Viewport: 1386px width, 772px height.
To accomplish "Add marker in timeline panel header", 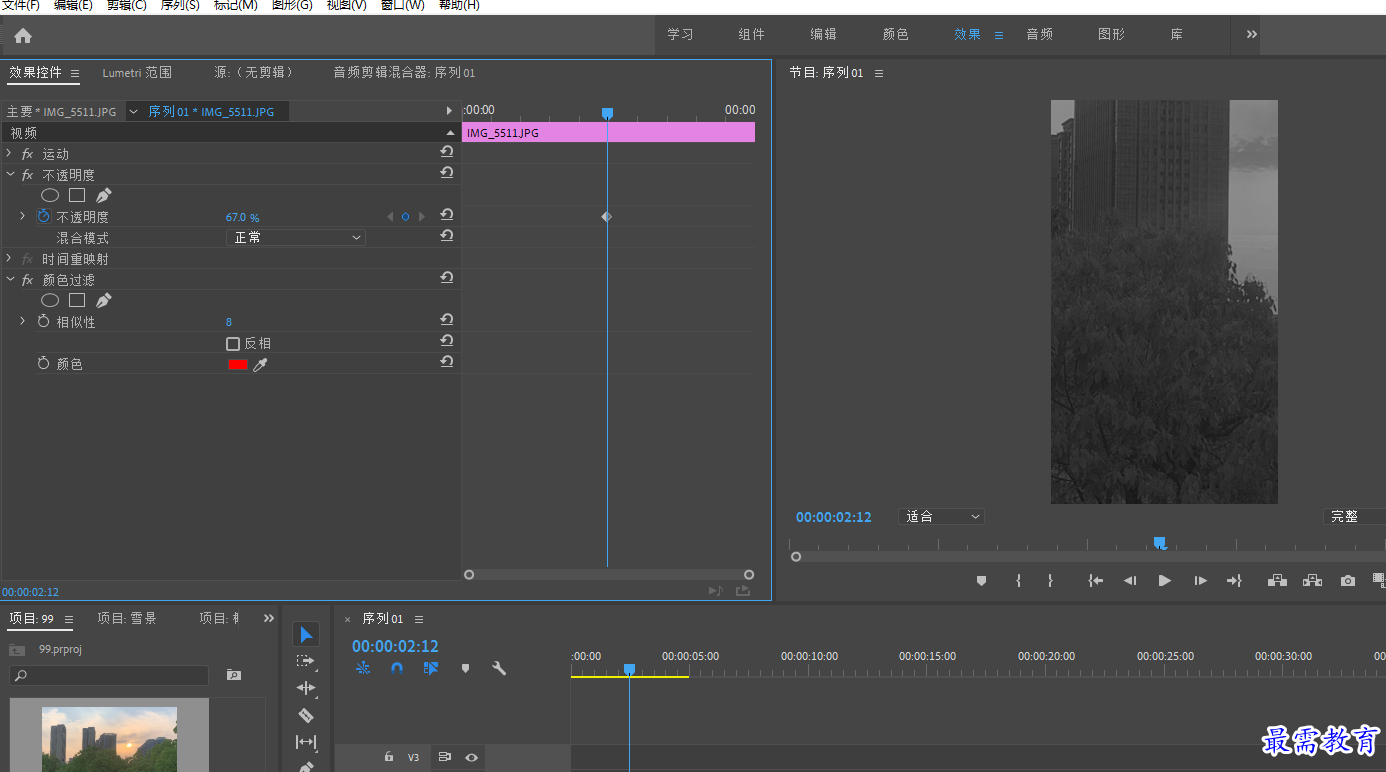I will (x=465, y=668).
